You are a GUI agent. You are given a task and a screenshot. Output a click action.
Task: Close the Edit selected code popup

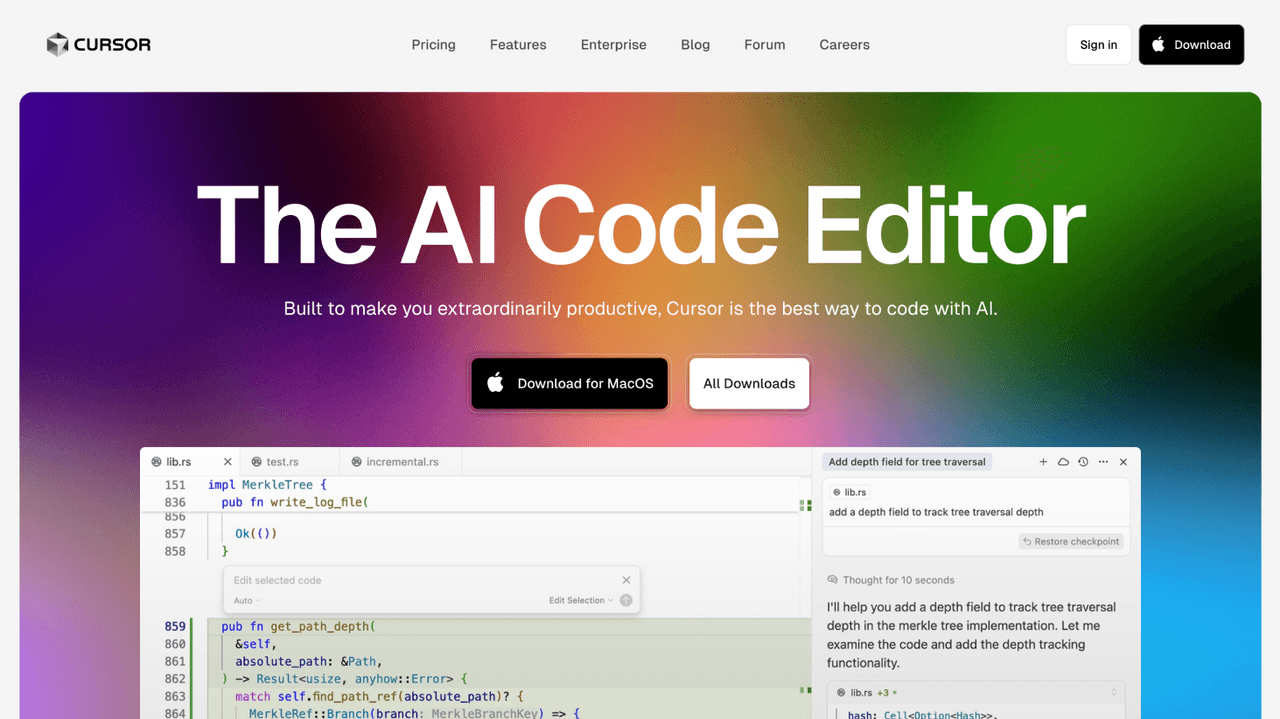626,579
